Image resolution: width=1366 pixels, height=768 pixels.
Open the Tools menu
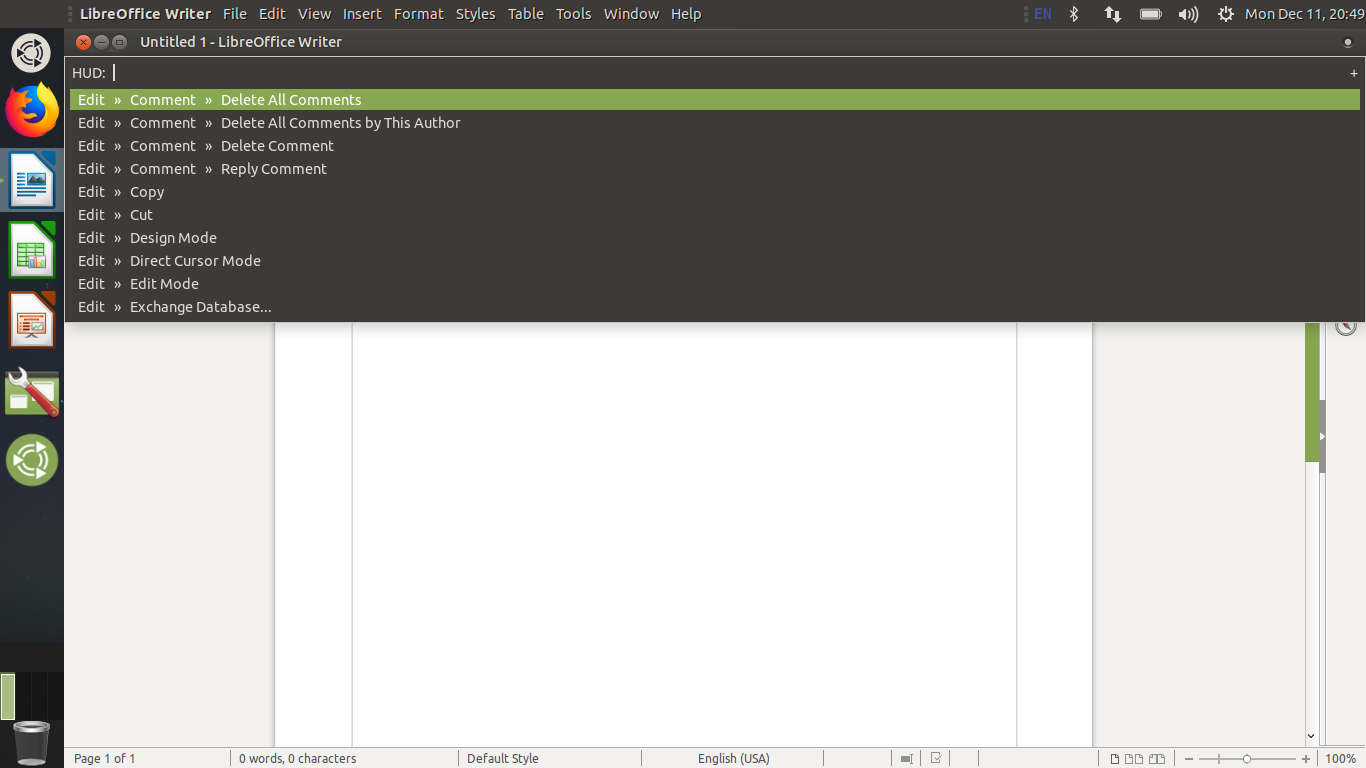574,14
